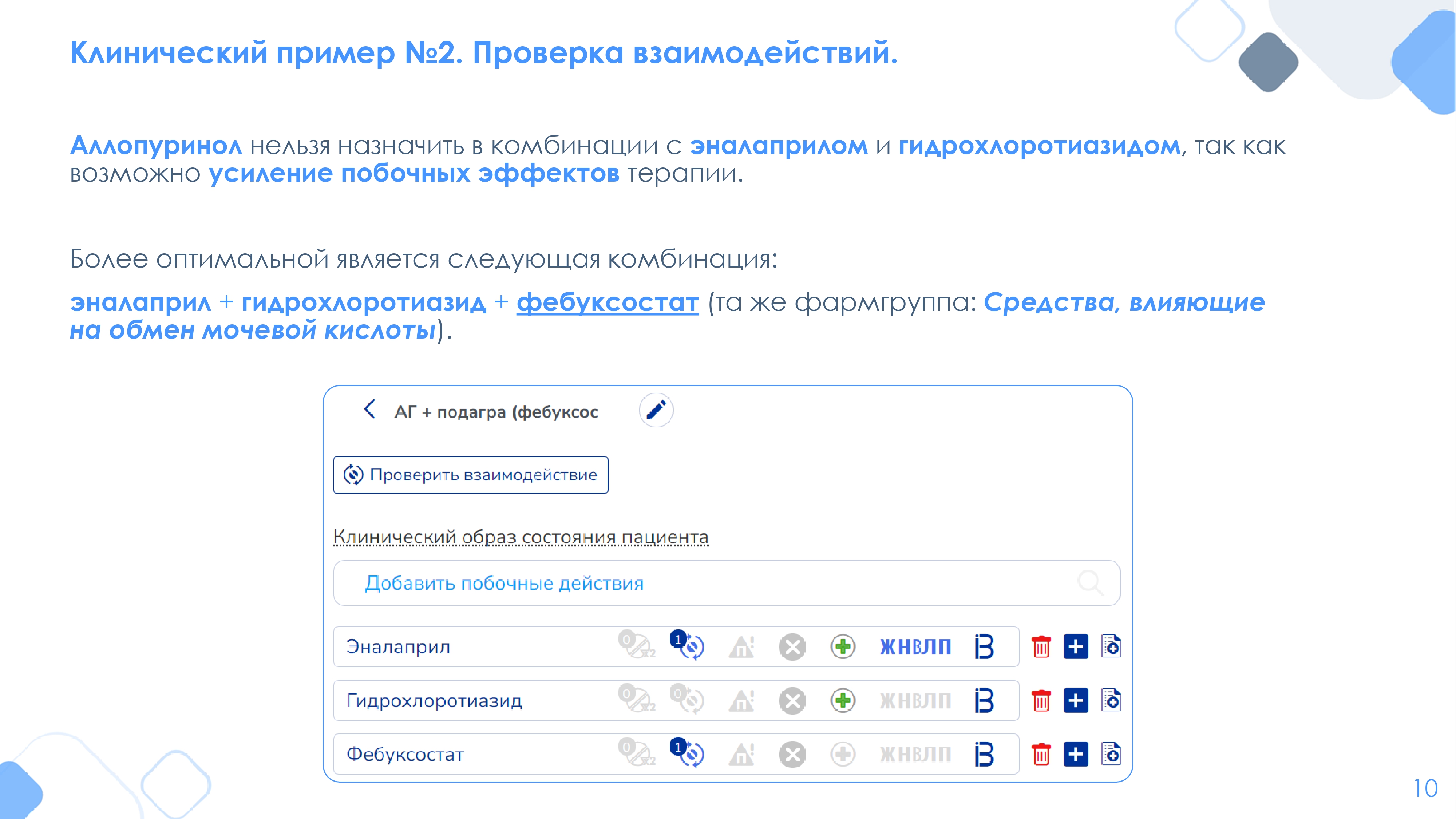
Task: Remove Фебуксостат with the trash icon
Action: 1041,754
